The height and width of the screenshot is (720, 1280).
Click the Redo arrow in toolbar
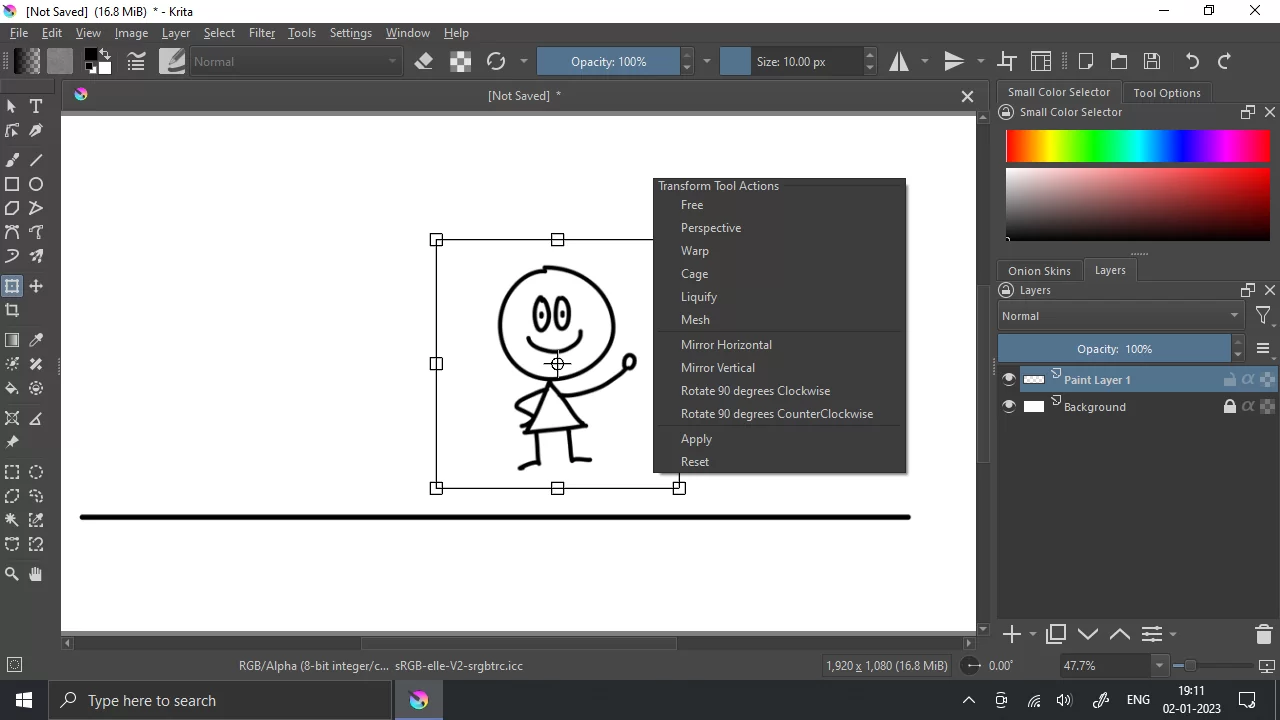[1224, 61]
